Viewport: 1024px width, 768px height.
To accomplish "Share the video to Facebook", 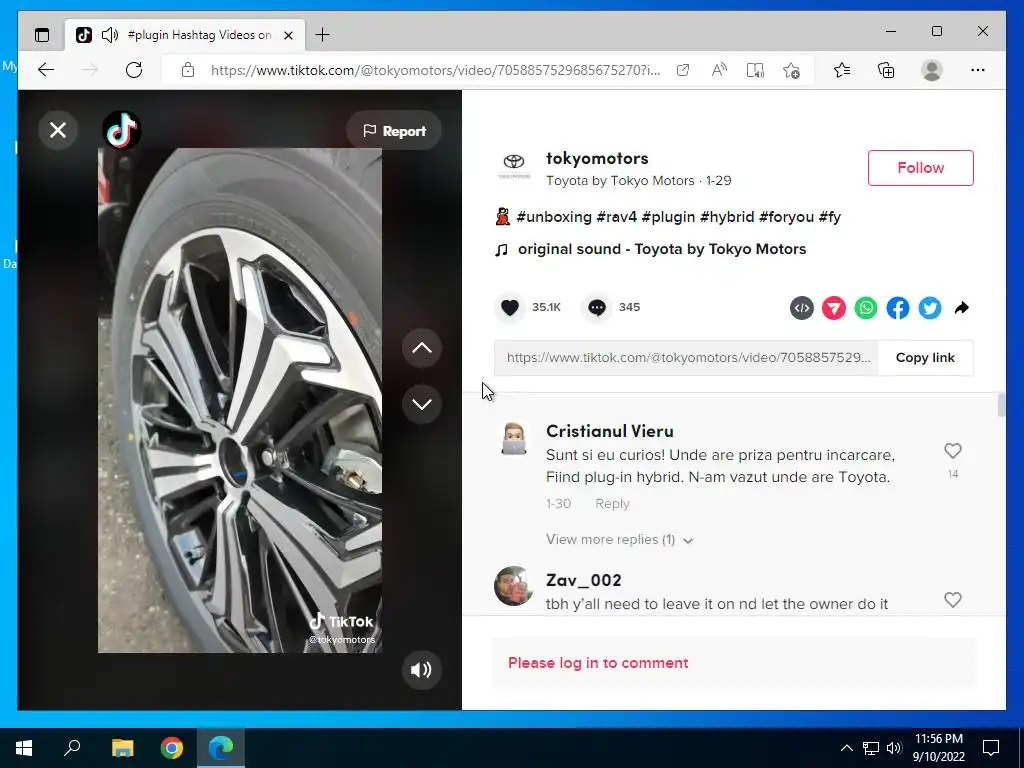I will click(x=898, y=308).
